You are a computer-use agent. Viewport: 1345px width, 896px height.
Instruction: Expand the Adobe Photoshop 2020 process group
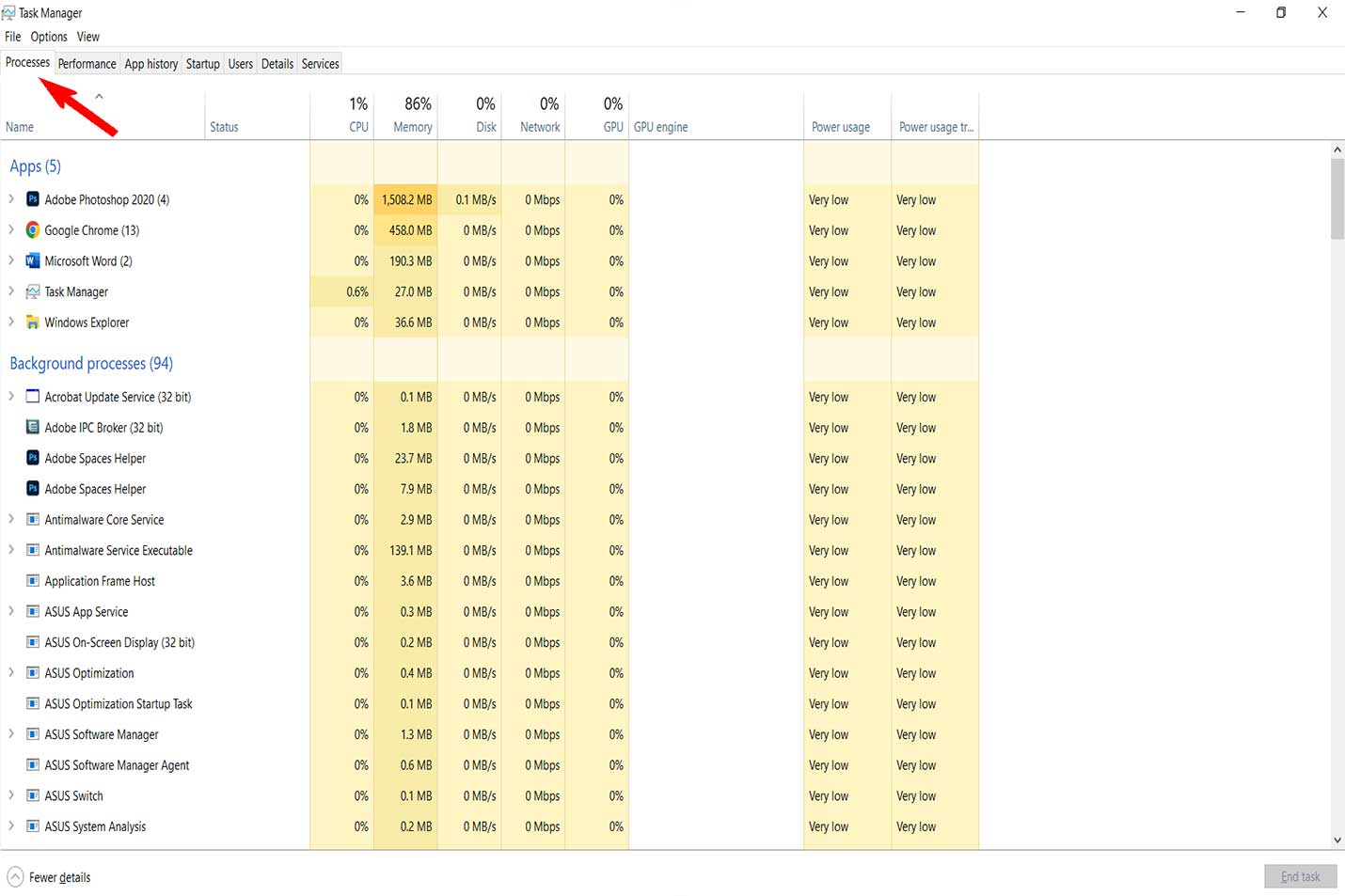(x=11, y=199)
